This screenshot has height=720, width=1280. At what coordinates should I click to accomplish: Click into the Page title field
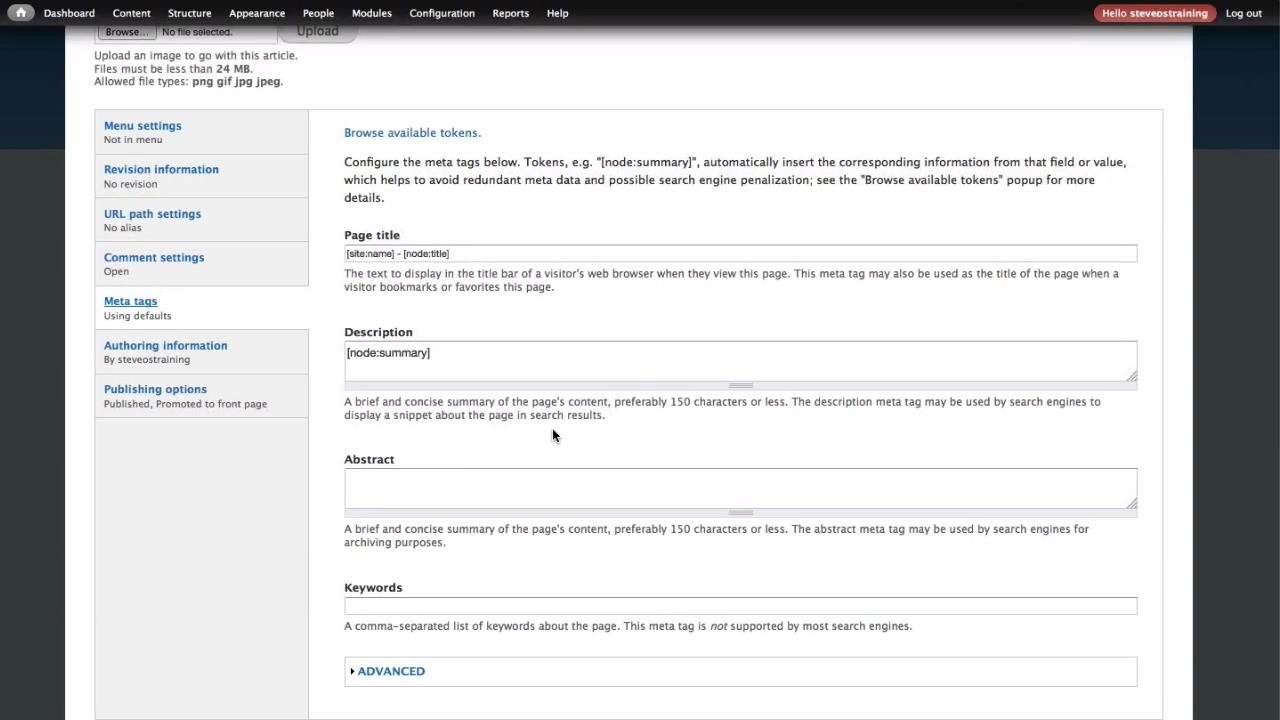pyautogui.click(x=740, y=254)
